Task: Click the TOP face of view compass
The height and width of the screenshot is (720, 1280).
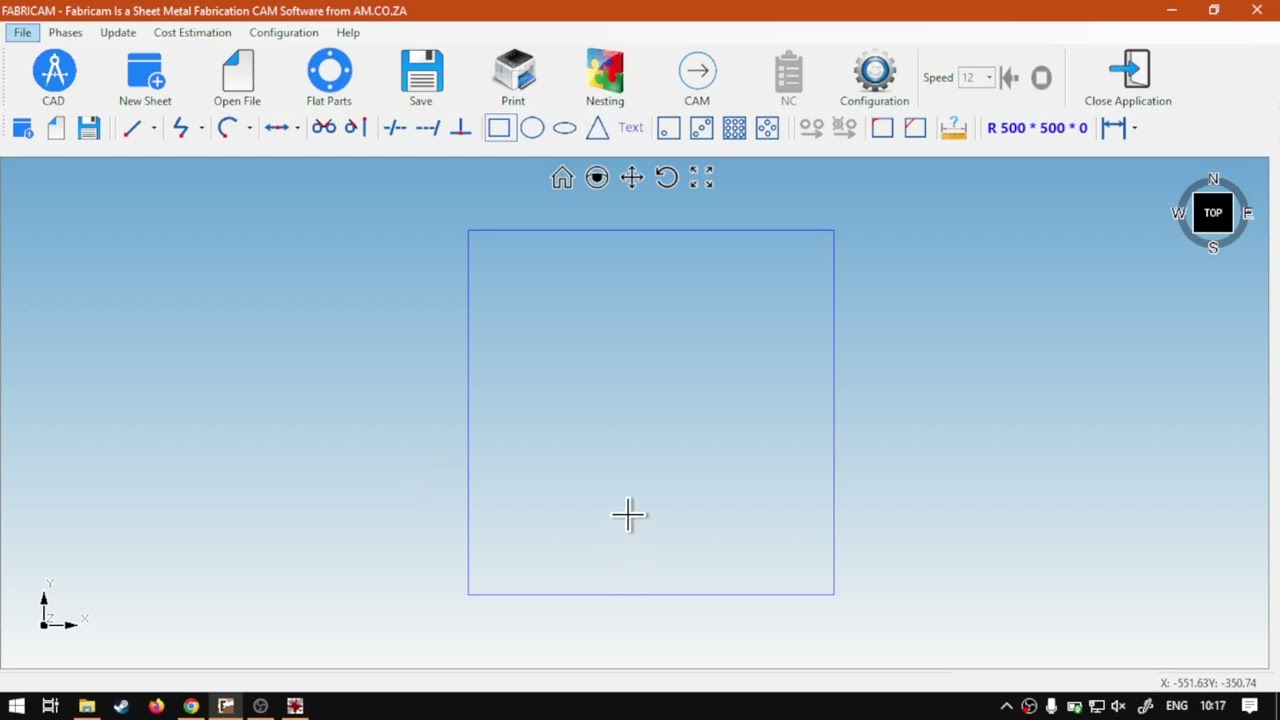Action: pyautogui.click(x=1213, y=213)
